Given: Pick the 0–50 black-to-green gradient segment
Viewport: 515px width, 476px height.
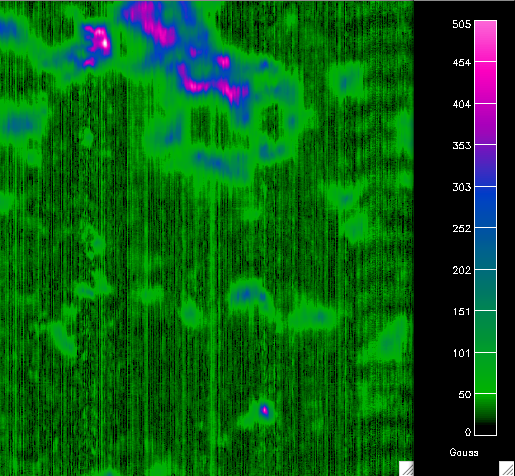Looking at the screenshot, I should click(x=485, y=415).
